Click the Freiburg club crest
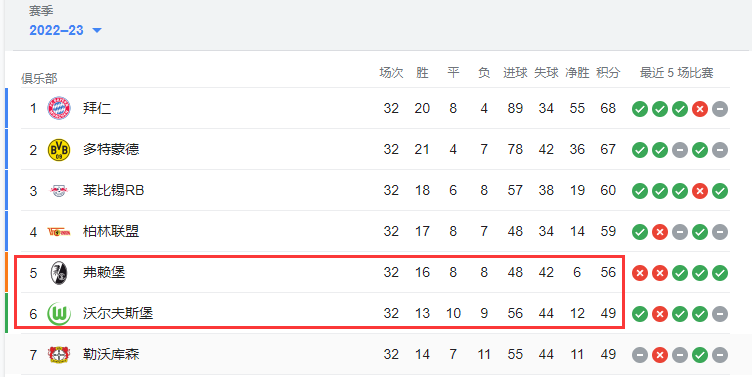752x377 pixels. pos(59,273)
